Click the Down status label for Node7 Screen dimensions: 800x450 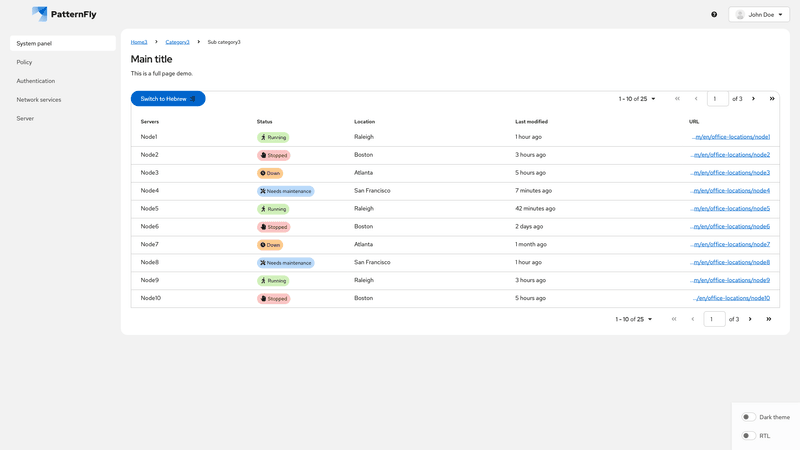[270, 245]
